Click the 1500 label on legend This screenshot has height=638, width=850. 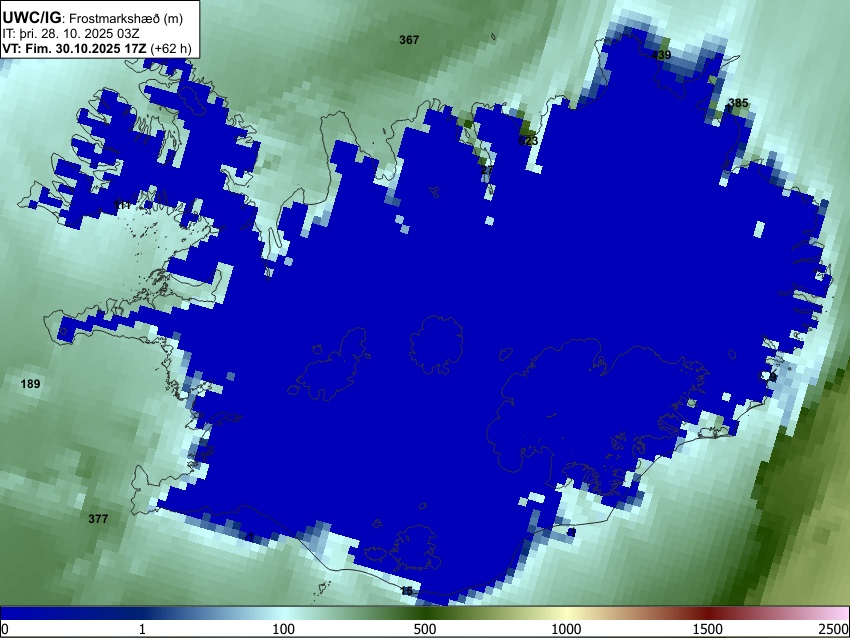(708, 629)
